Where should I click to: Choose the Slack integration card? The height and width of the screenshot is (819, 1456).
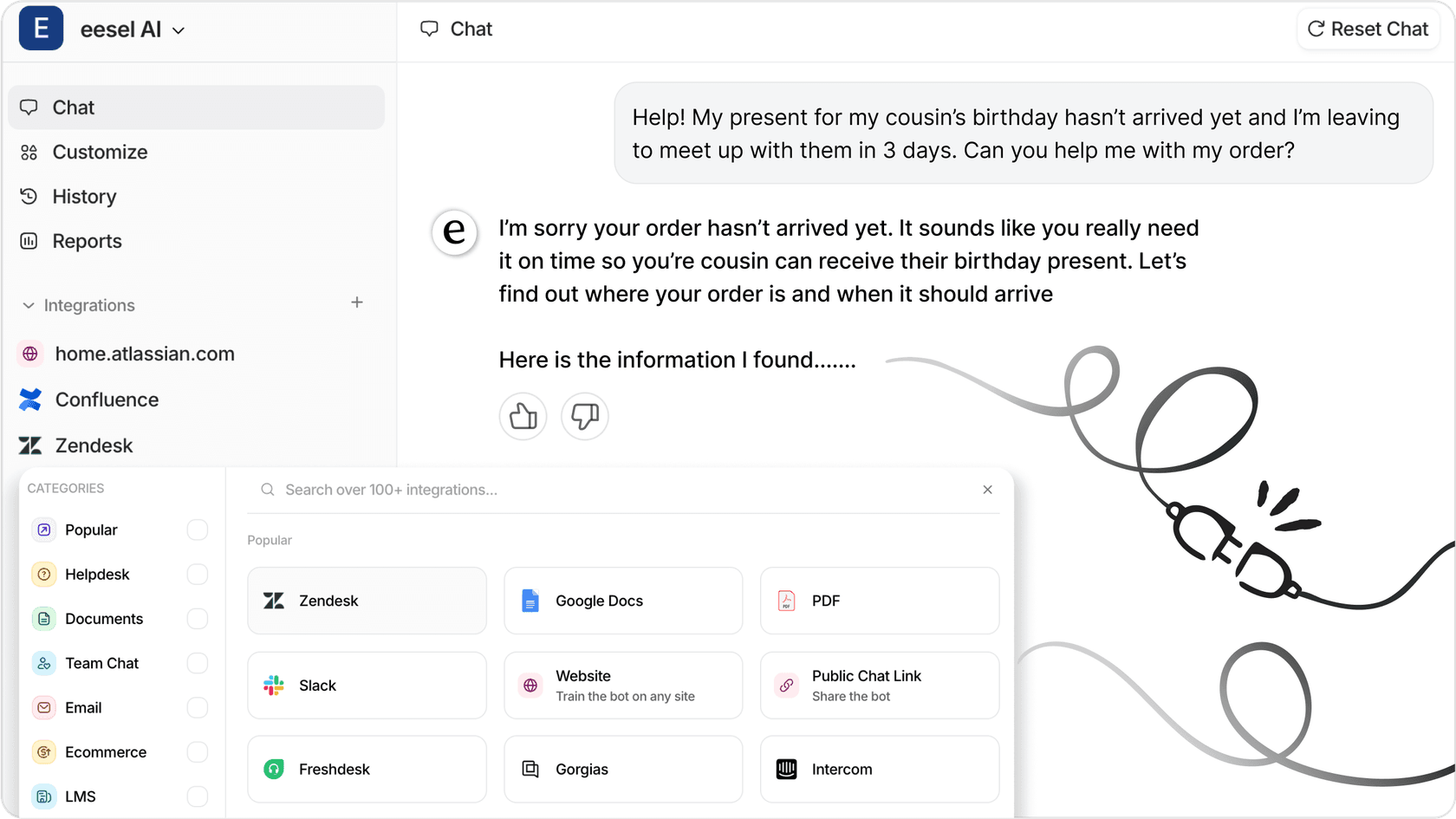pos(367,686)
